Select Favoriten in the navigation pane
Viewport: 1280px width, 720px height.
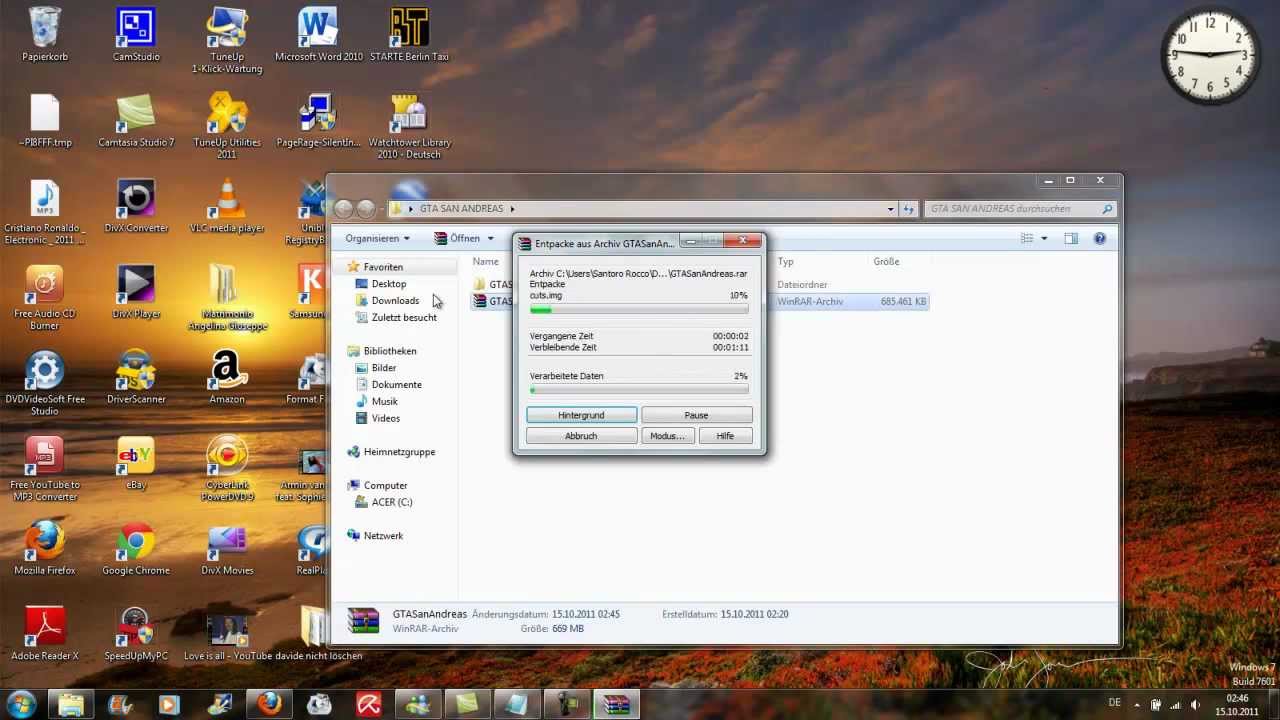click(383, 267)
